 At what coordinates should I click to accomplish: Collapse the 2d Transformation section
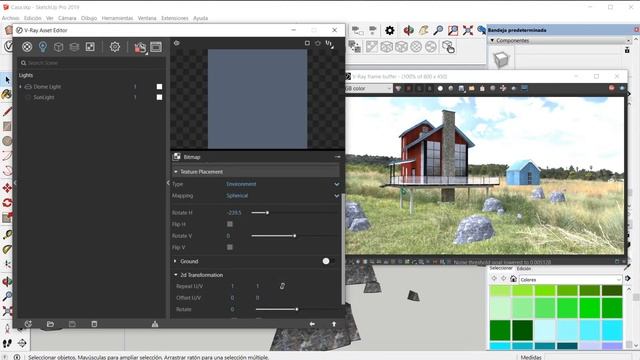click(x=176, y=275)
